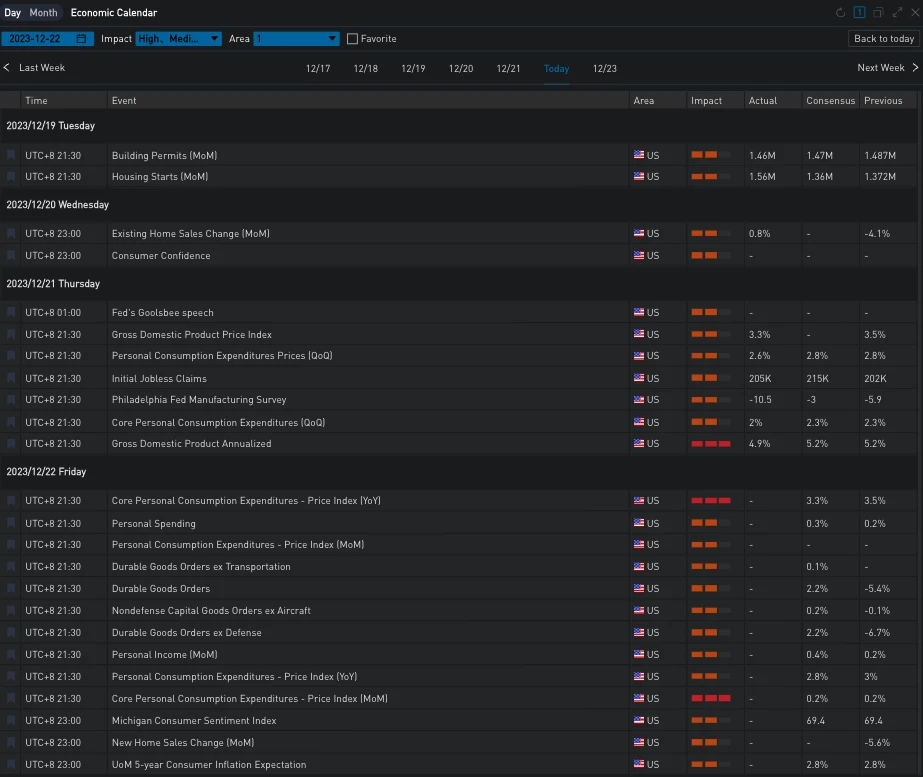
Task: Click the pop-out window icon in the title bar
Action: (878, 13)
